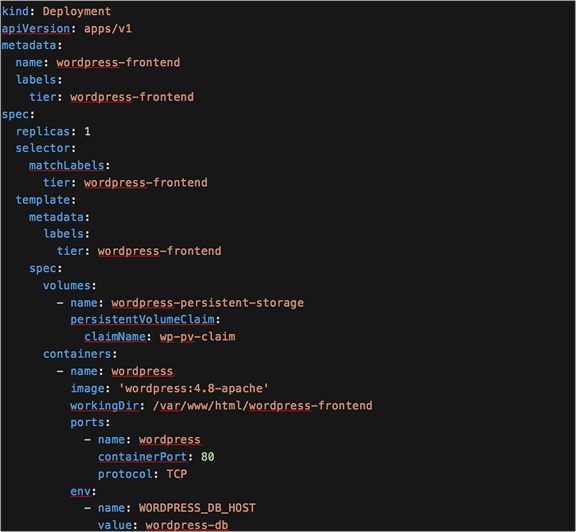Select 'wordpress-persistent-storage' volume name
The image size is (576, 532).
[x=208, y=303]
